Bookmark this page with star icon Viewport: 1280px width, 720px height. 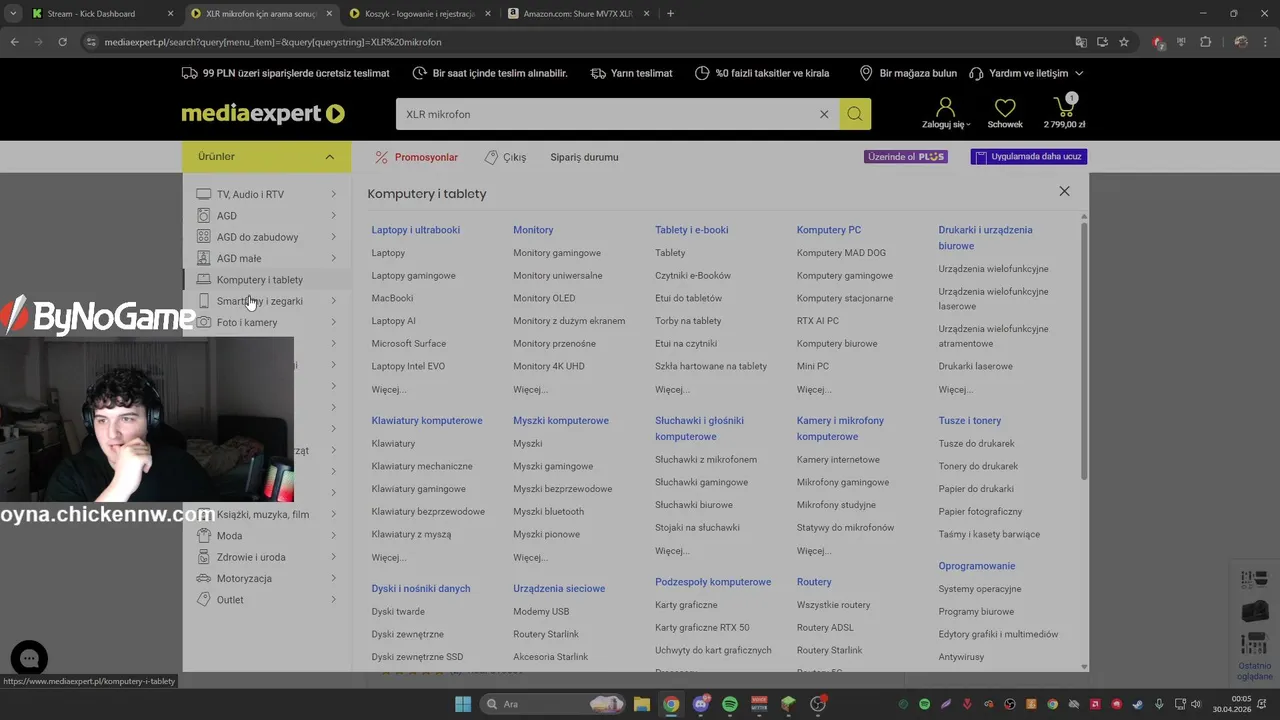pyautogui.click(x=1124, y=42)
